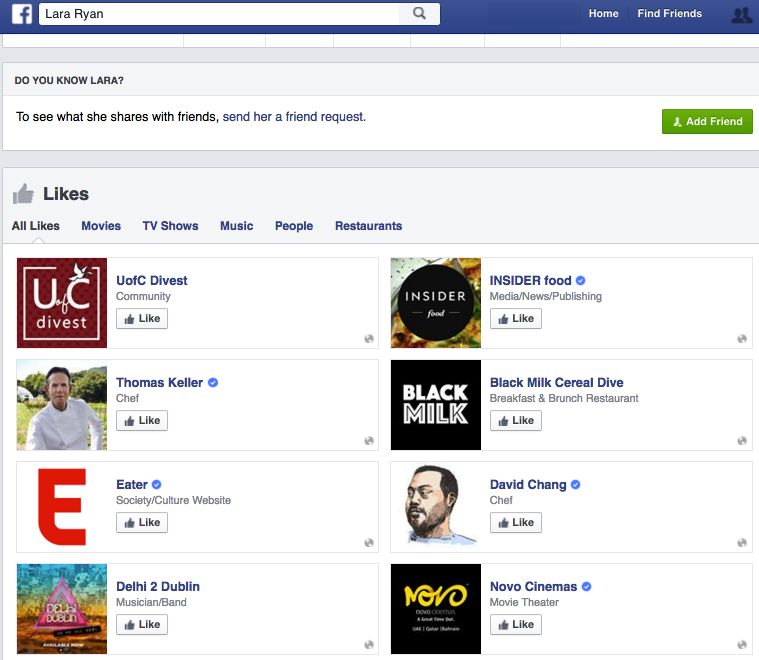Click the verified badge next to David Chang
Viewport: 759px width, 660px height.
[x=576, y=485]
